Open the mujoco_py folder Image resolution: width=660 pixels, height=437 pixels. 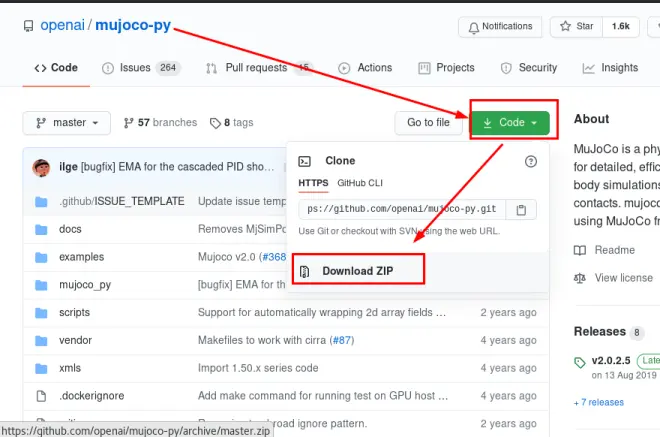point(85,285)
